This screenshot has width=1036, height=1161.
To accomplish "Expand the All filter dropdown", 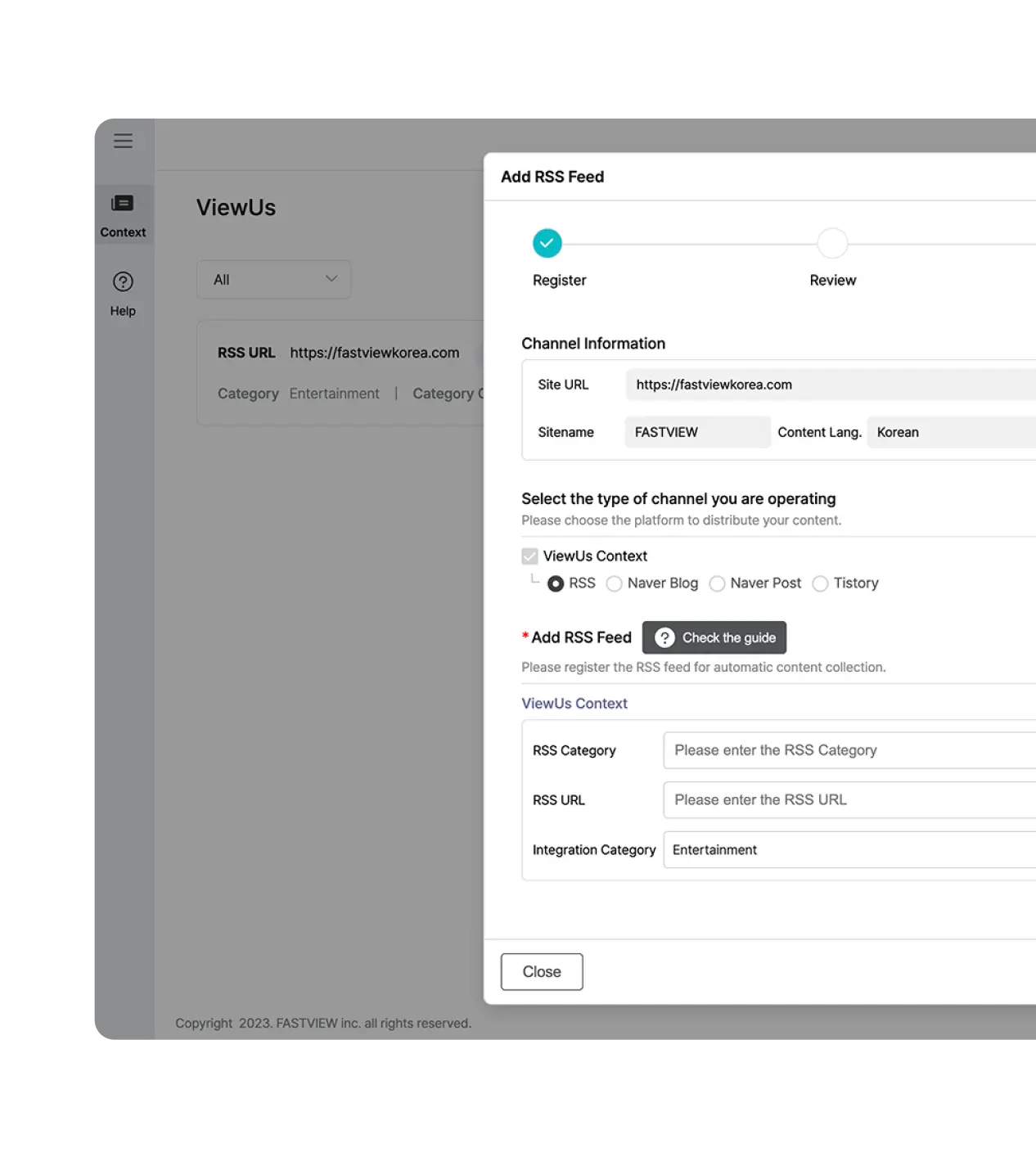I will point(274,280).
